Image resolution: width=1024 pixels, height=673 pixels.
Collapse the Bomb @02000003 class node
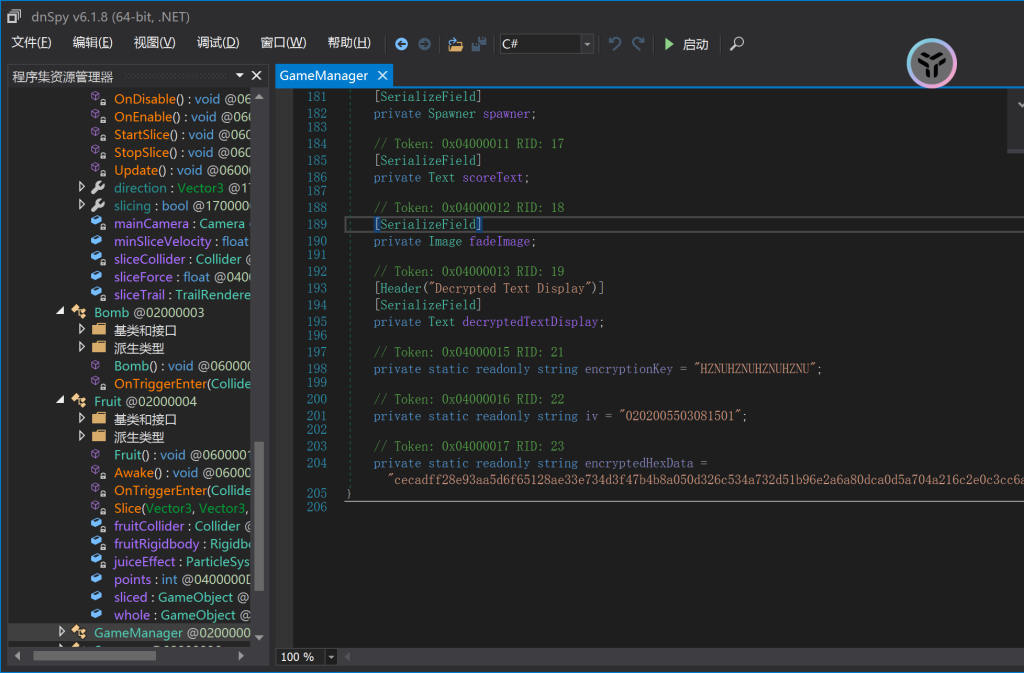(x=61, y=312)
